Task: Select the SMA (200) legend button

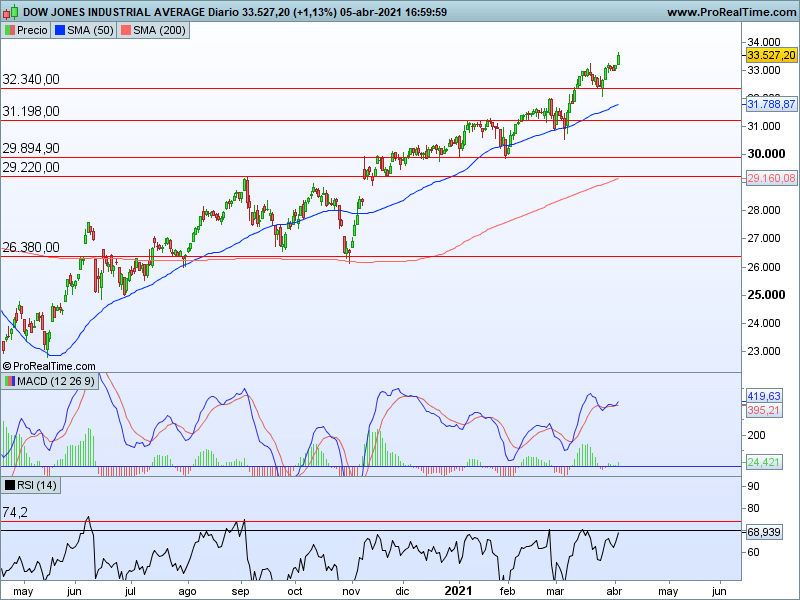Action: (x=153, y=30)
